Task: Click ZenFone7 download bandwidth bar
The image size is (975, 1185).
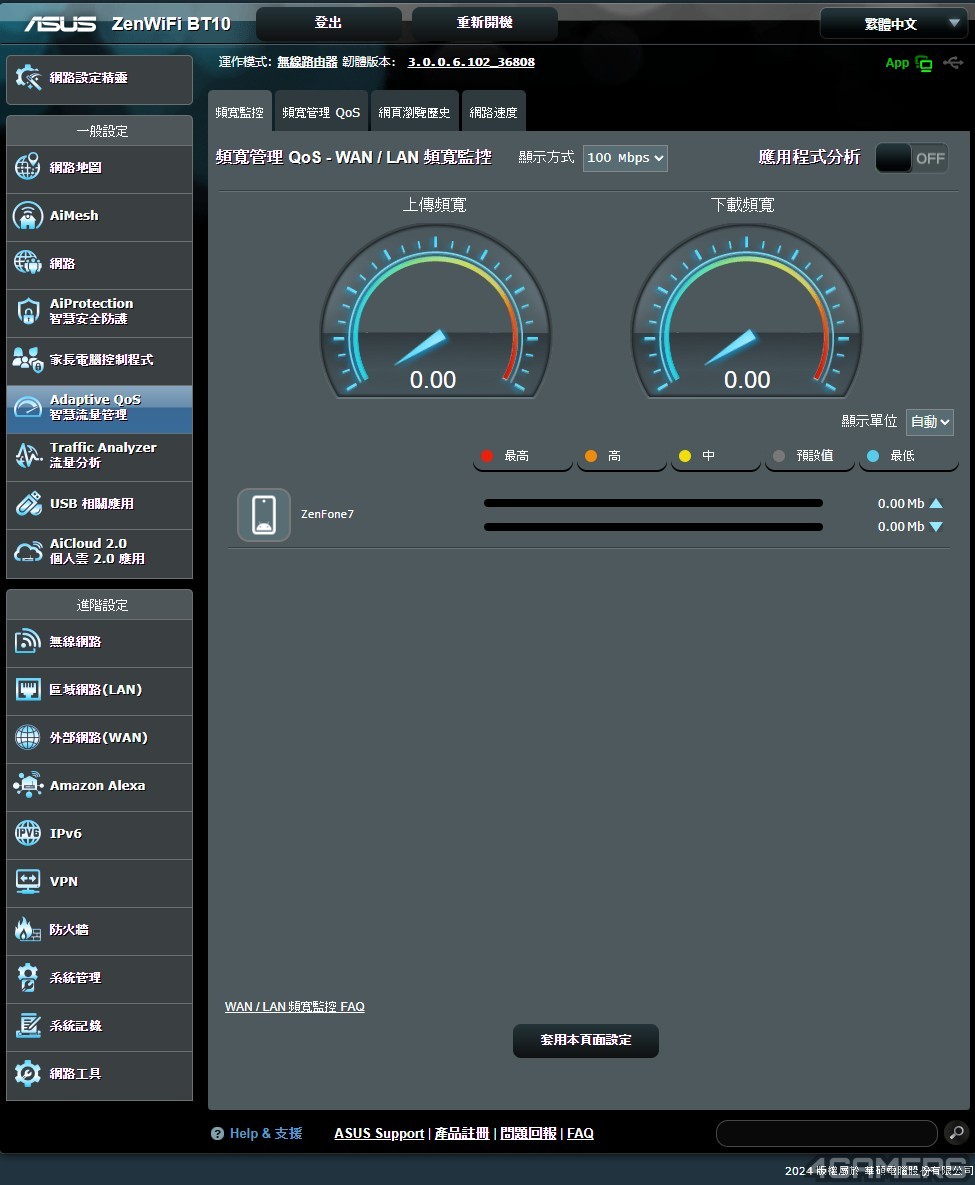Action: click(x=653, y=527)
